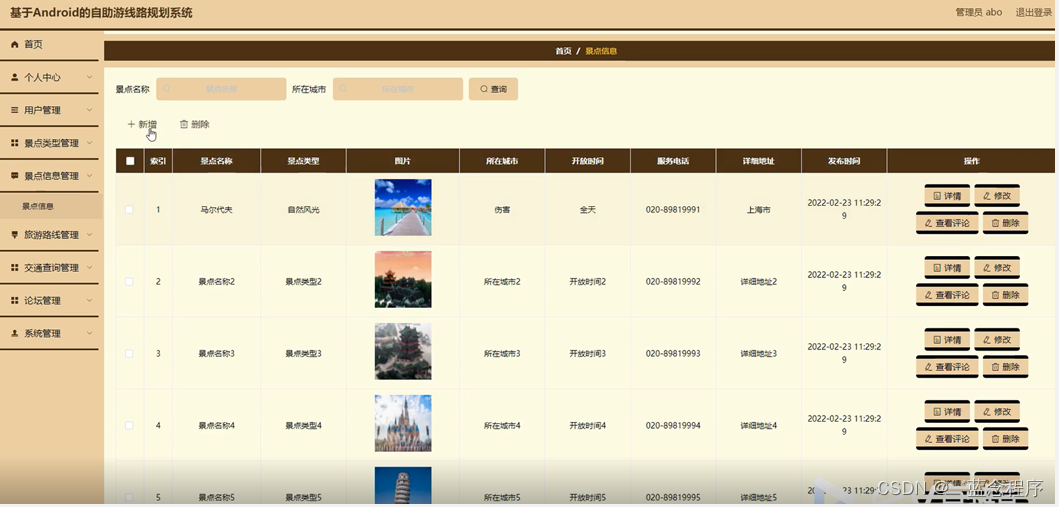This screenshot has height=507, width=1059.
Task: Open the 马尔代夫 pier thumbnail image
Action: 403,207
